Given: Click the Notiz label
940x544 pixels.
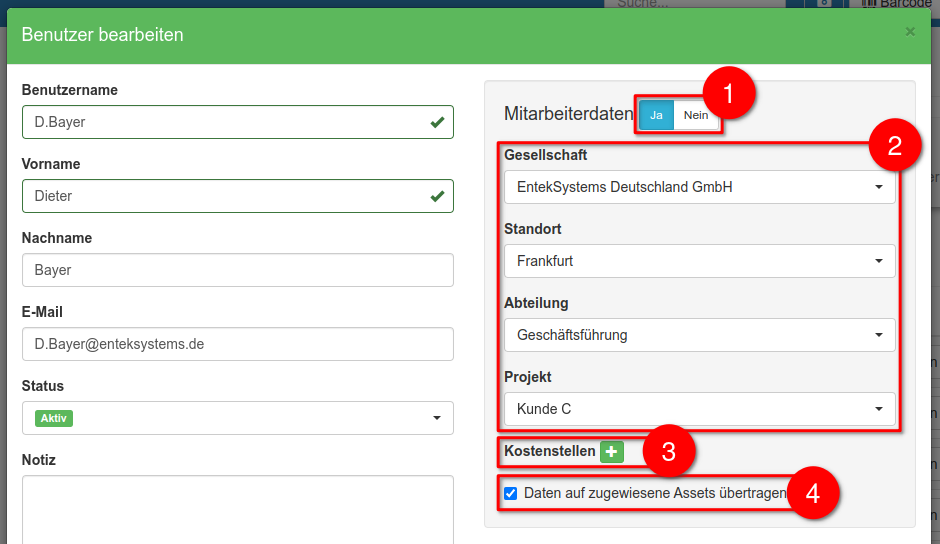Looking at the screenshot, I should point(38,460).
